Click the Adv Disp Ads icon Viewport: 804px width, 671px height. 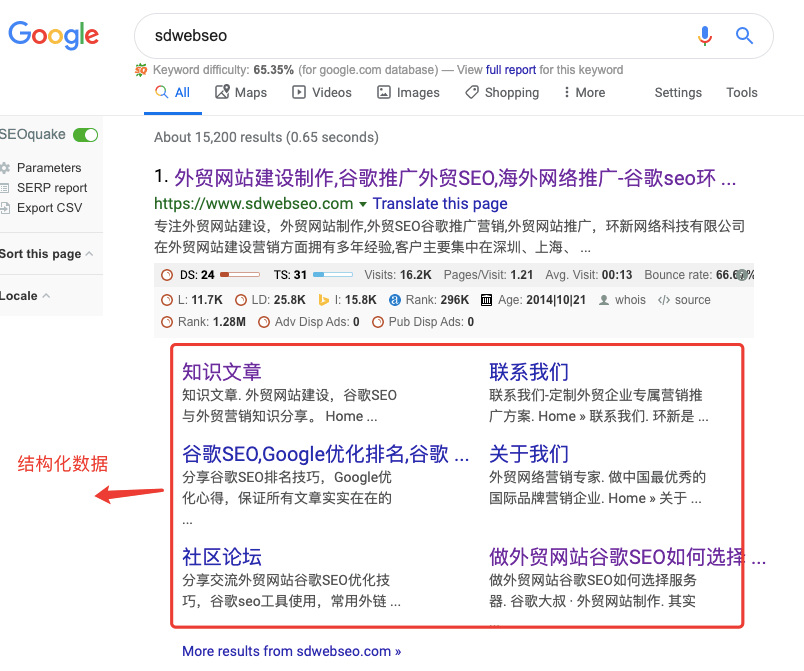pos(264,322)
